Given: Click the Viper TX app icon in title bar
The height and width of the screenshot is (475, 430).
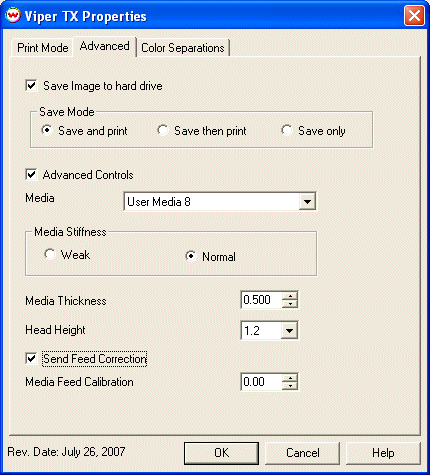Looking at the screenshot, I should tap(13, 15).
